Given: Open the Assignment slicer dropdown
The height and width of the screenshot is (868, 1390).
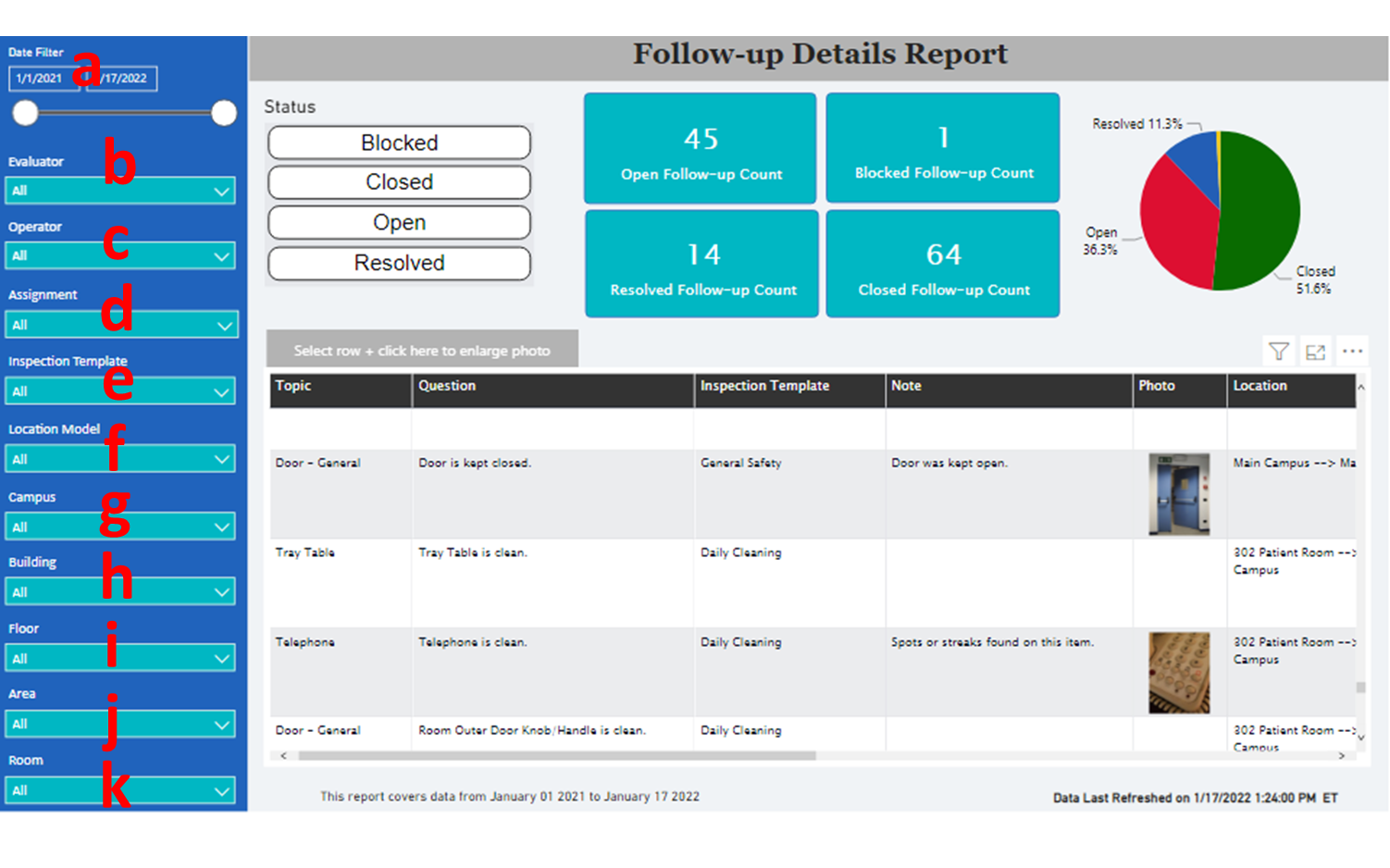Looking at the screenshot, I should pos(120,324).
